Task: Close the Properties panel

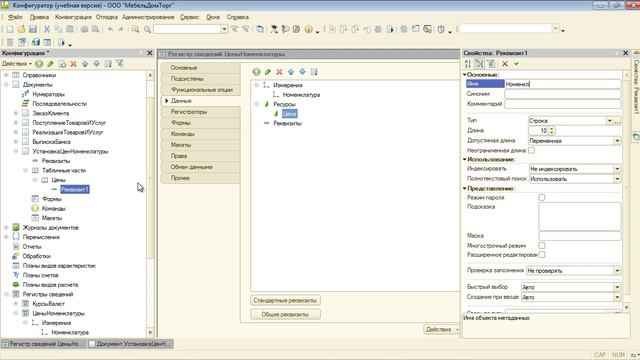Action: pos(625,53)
